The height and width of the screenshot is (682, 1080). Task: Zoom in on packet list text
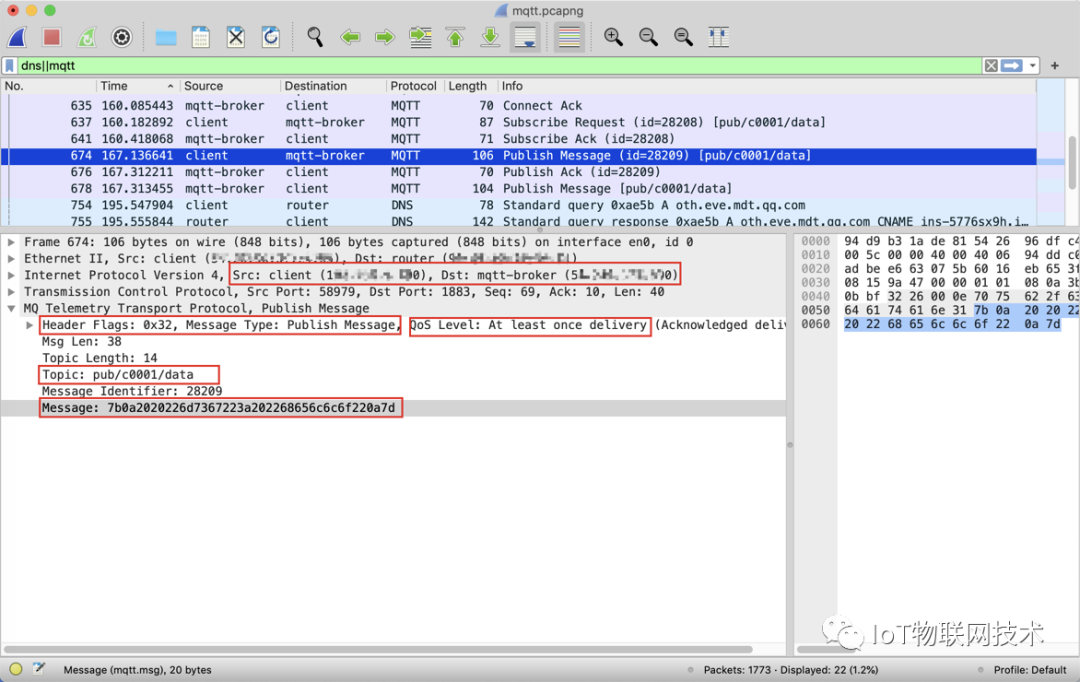click(613, 37)
